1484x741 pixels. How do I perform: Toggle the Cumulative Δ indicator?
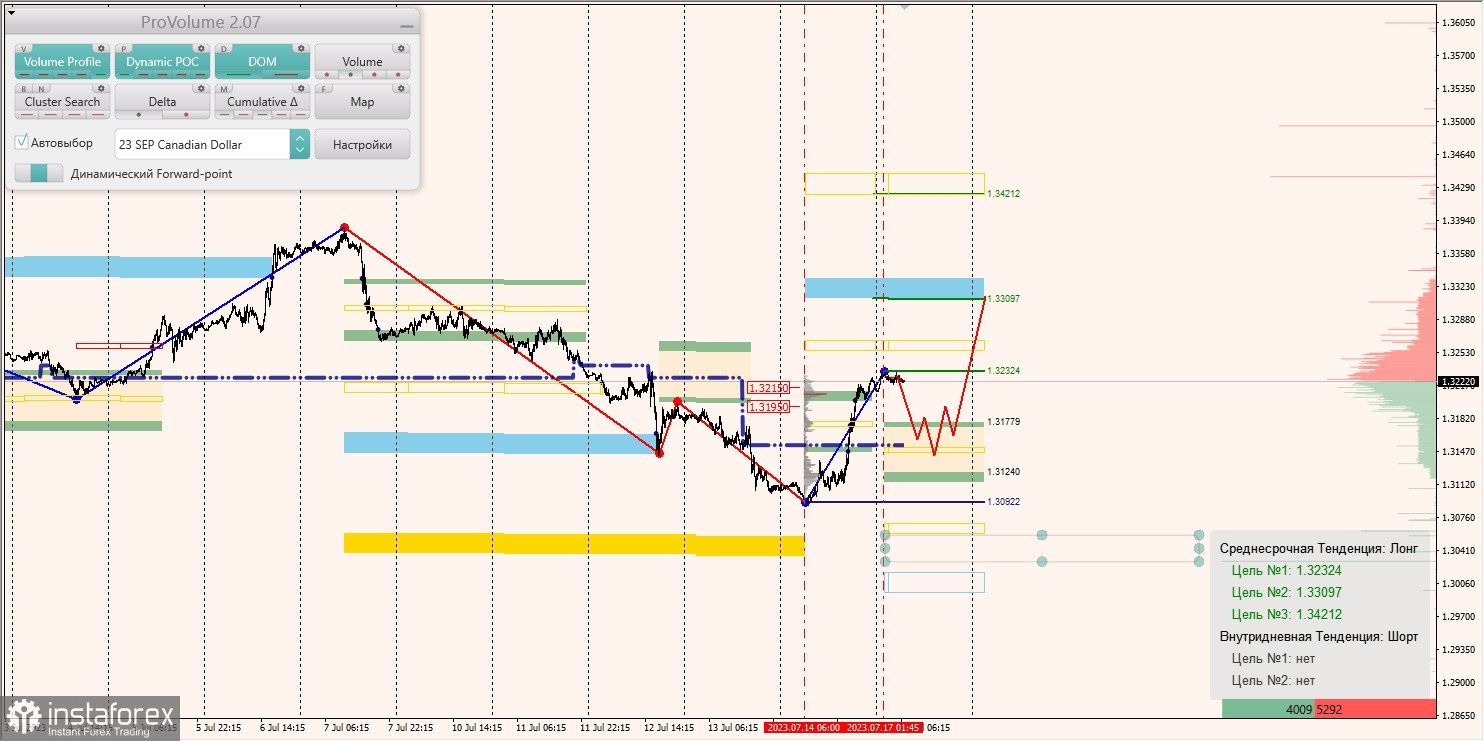click(x=262, y=102)
